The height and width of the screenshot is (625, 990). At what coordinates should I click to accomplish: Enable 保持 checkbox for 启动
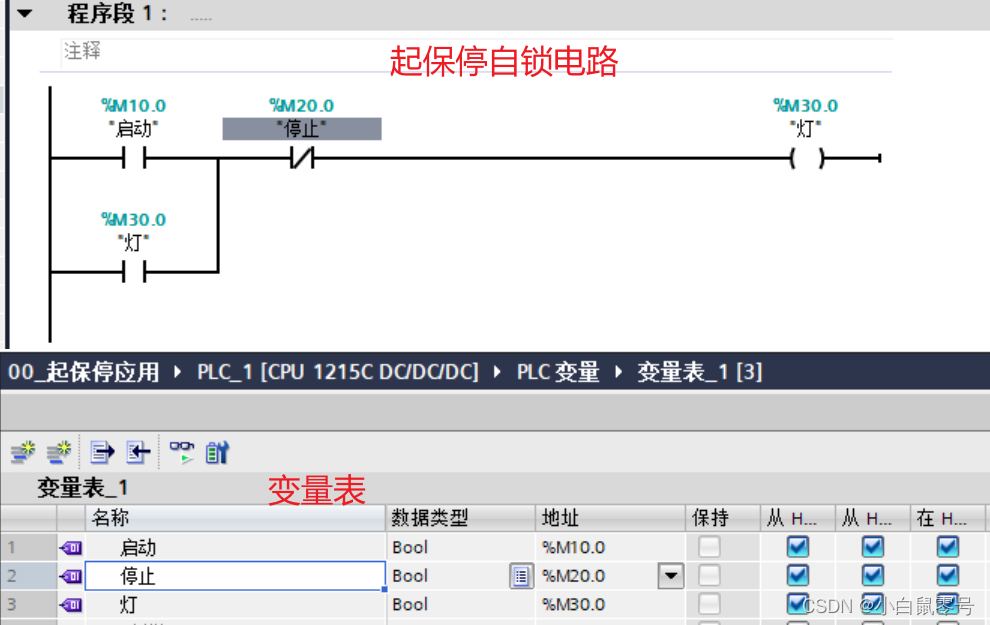pos(709,547)
